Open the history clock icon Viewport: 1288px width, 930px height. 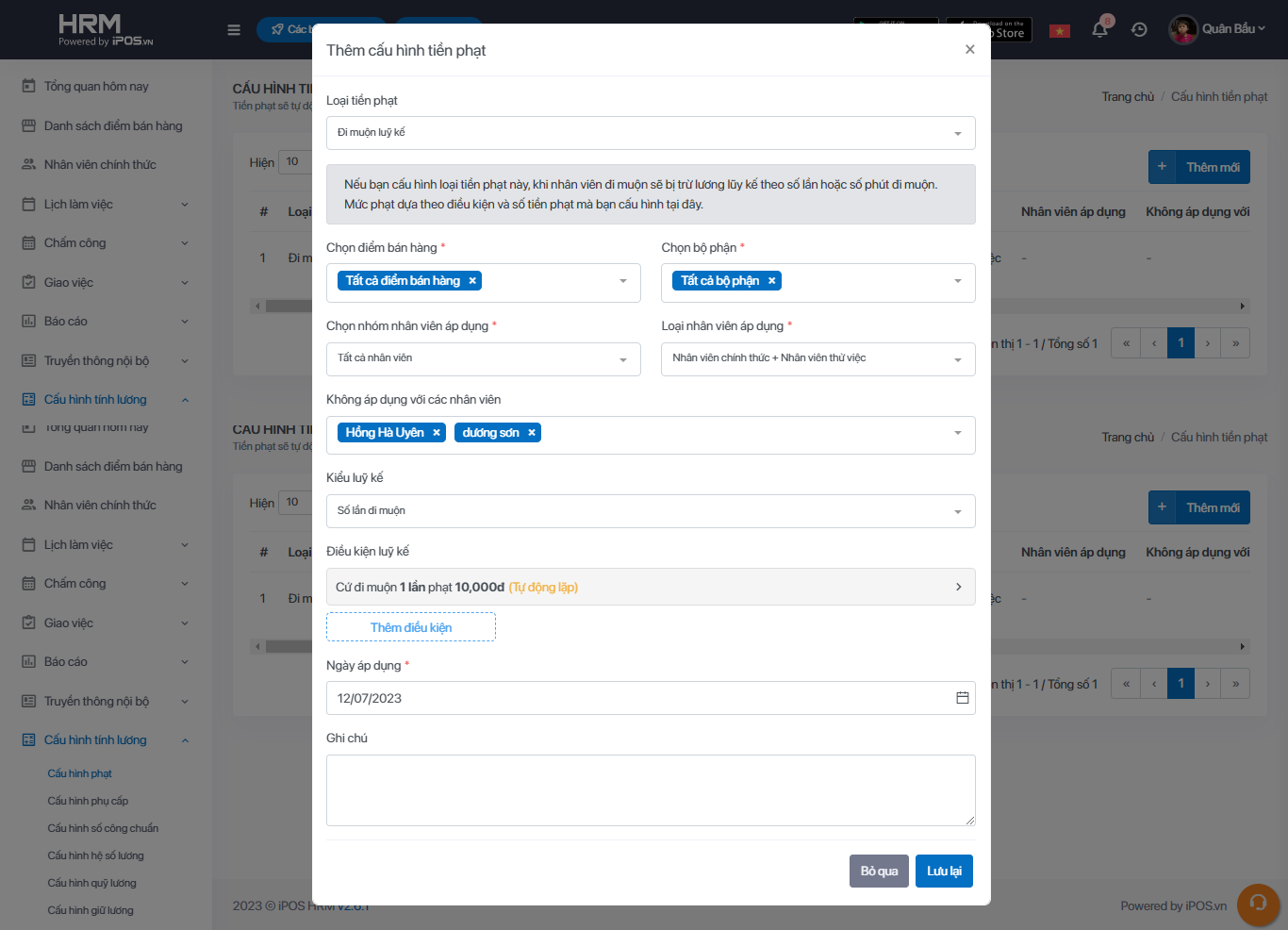tap(1139, 29)
